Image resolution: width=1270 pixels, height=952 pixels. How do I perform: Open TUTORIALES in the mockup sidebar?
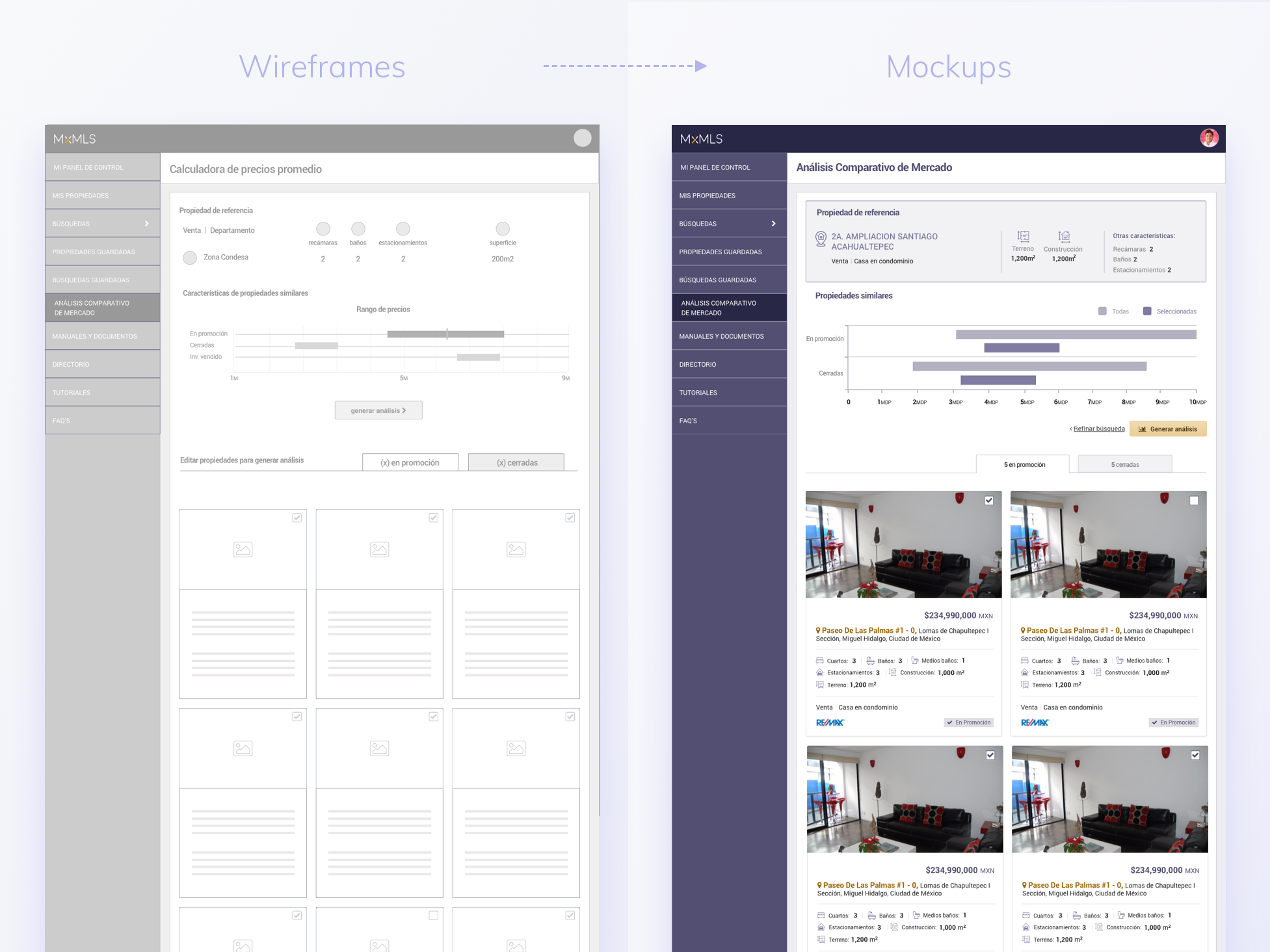pyautogui.click(x=730, y=392)
